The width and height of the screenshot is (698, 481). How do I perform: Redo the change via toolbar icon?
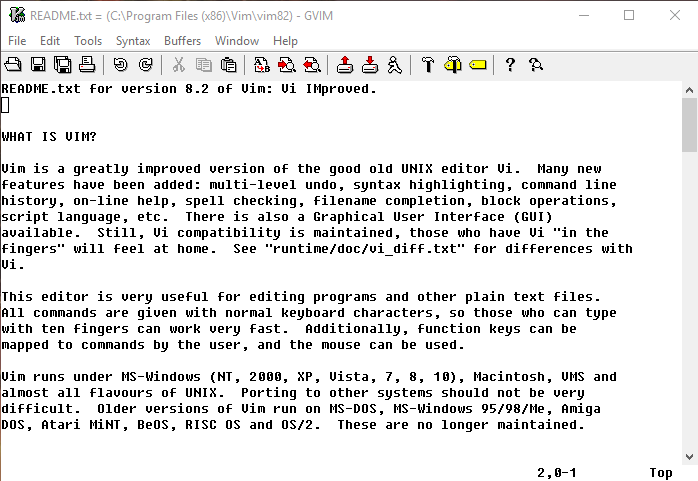pos(146,65)
